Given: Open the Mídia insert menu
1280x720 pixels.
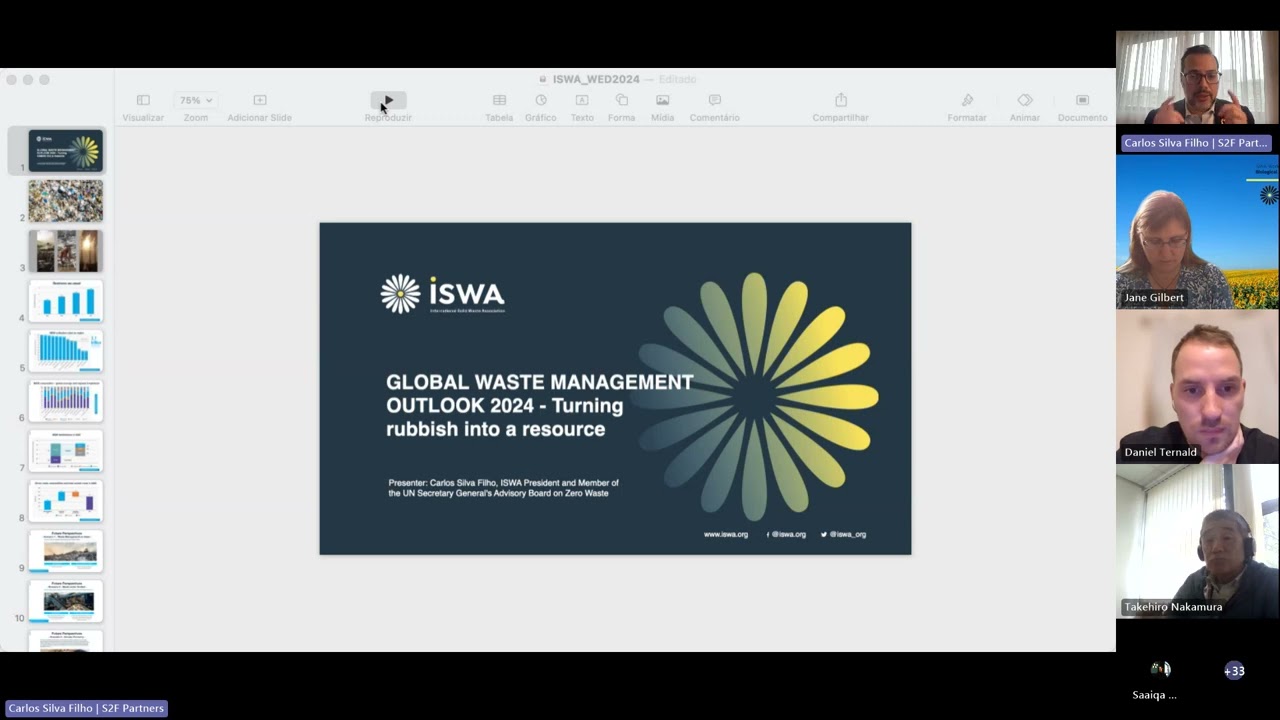Looking at the screenshot, I should (662, 101).
